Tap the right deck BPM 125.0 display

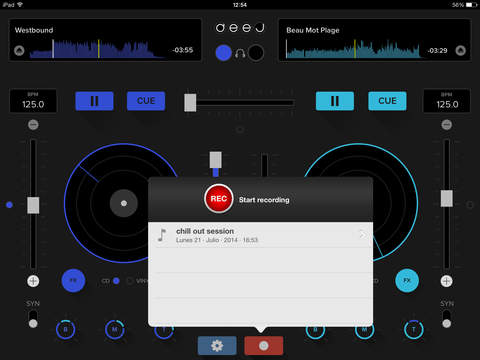click(447, 101)
